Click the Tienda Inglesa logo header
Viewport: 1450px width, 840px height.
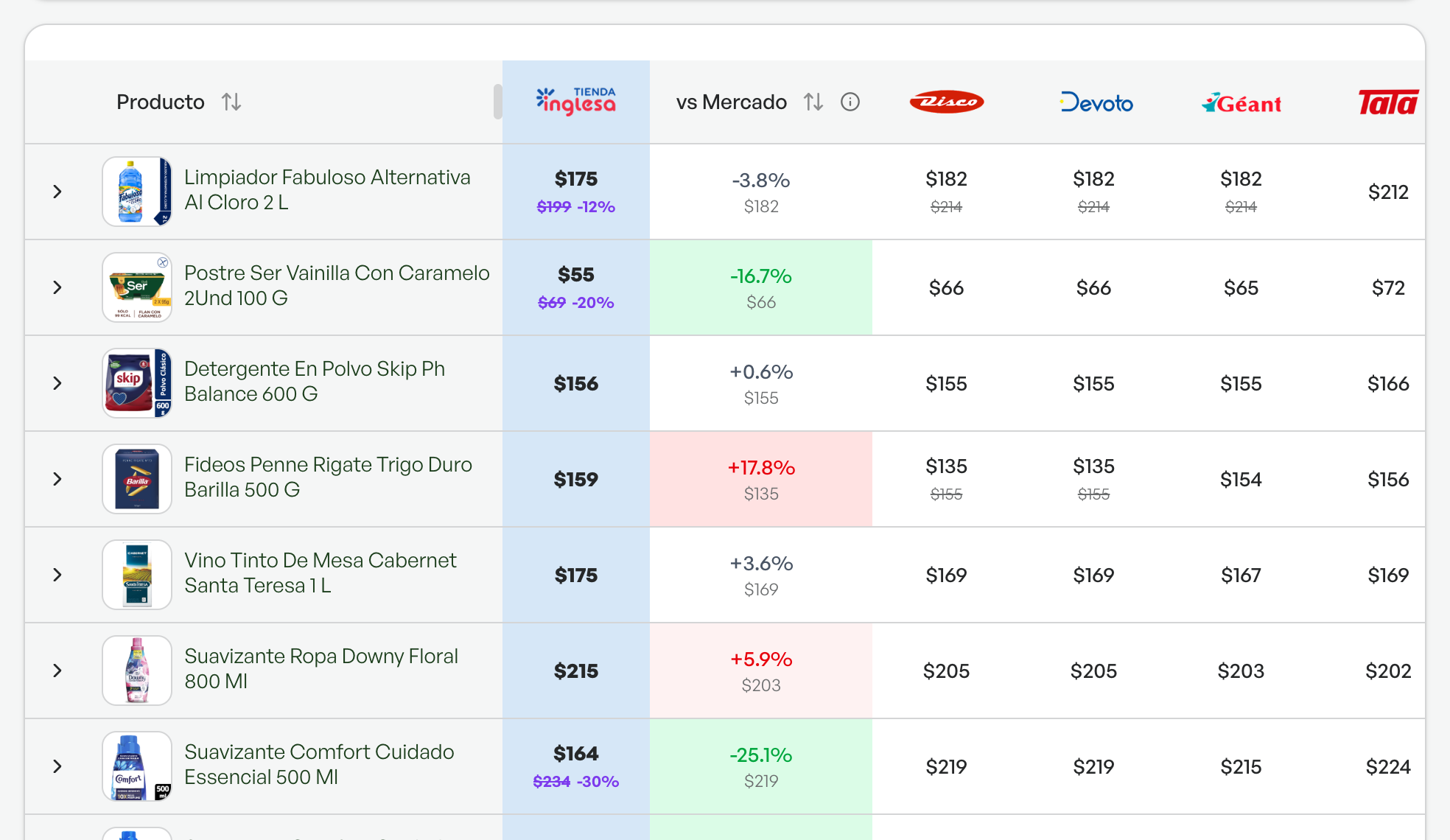tap(576, 102)
